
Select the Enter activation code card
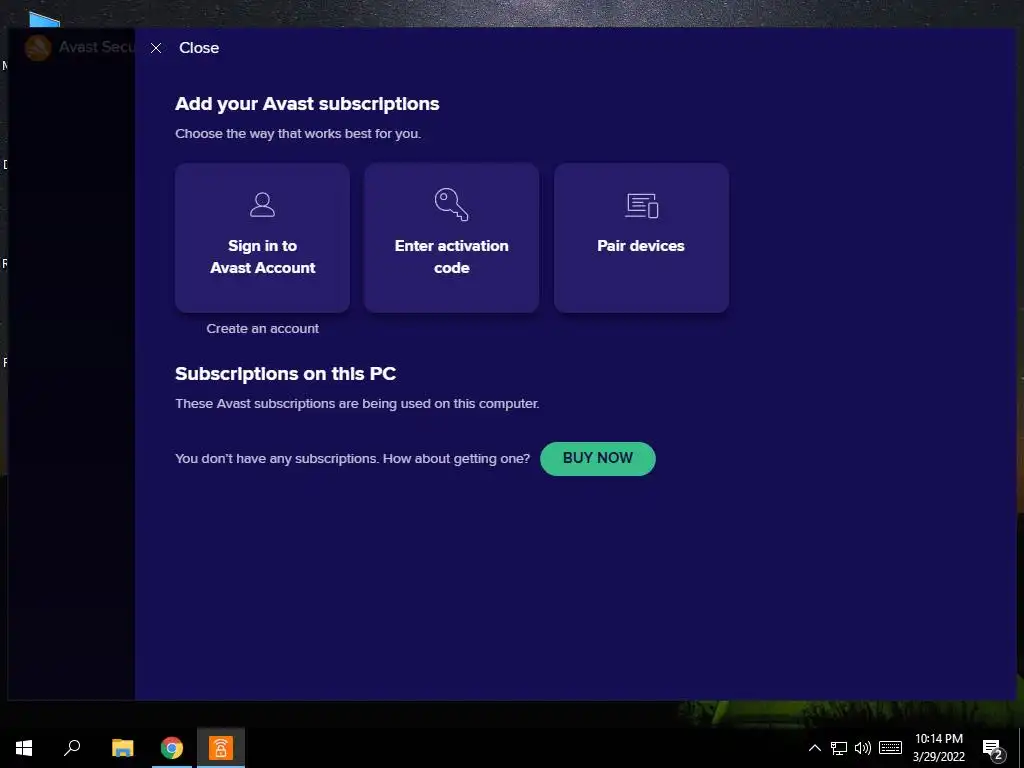(451, 238)
